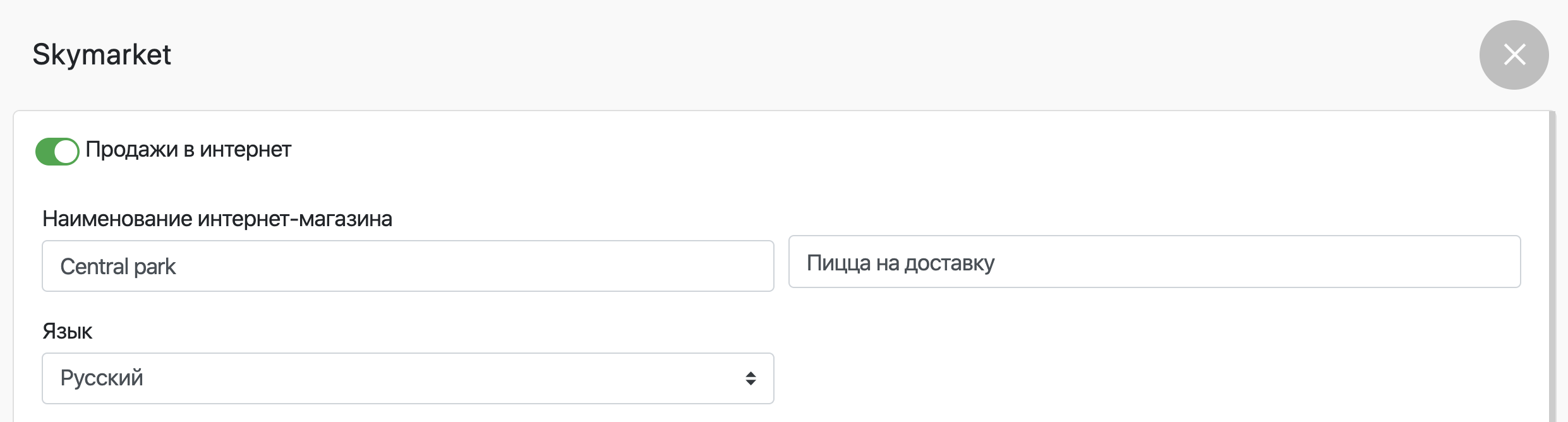
Task: Open the Язык language dropdown
Action: click(x=407, y=378)
